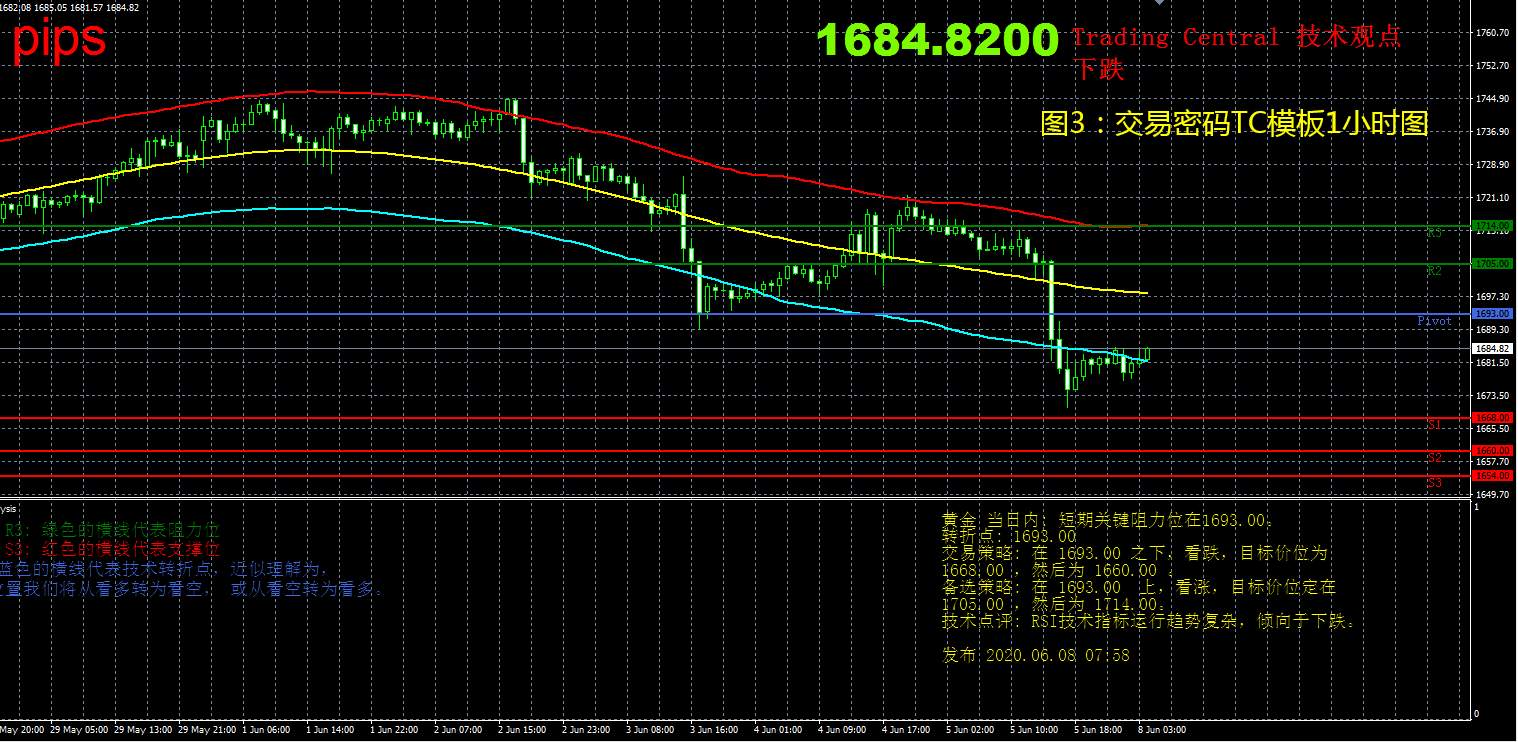Viewport: 1518px width, 742px height.
Task: Click the 1657.70 price scale value
Action: (1493, 462)
